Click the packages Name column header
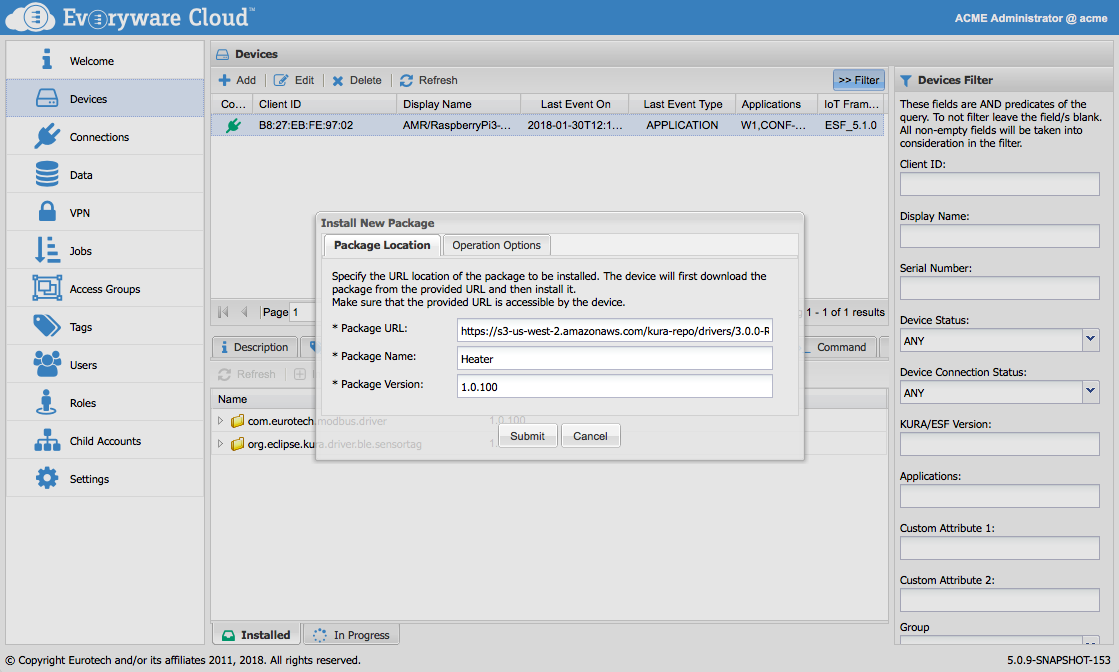The width and height of the screenshot is (1119, 672). click(233, 399)
